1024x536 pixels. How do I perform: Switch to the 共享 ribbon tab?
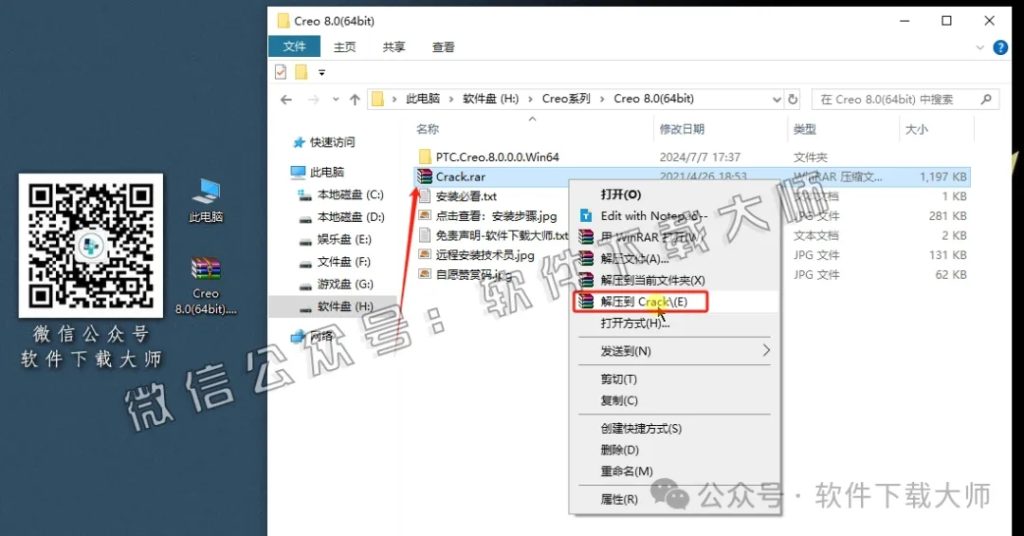(394, 47)
